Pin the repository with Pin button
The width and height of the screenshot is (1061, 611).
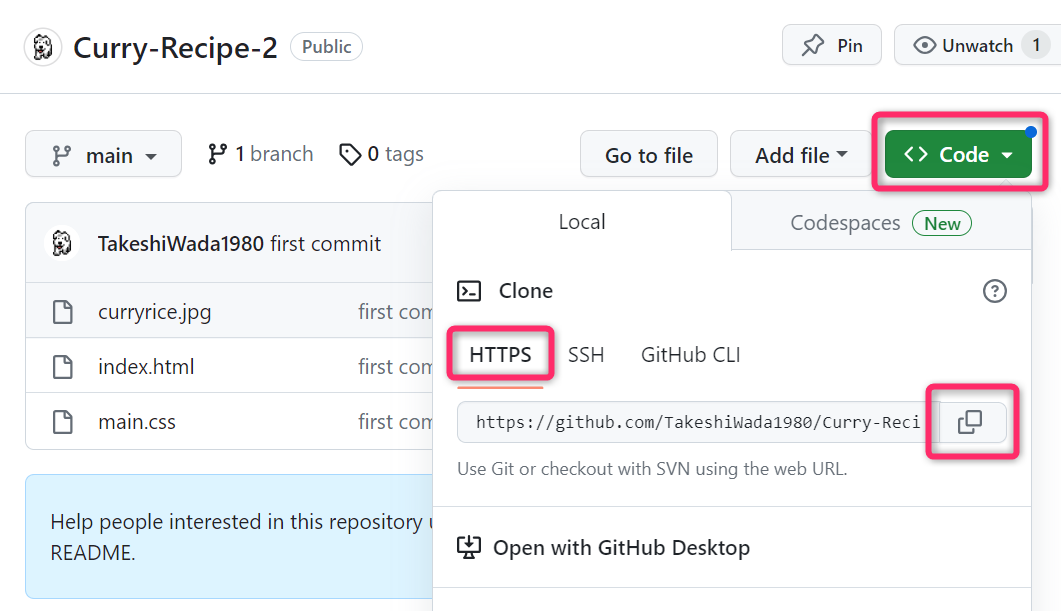click(x=832, y=46)
